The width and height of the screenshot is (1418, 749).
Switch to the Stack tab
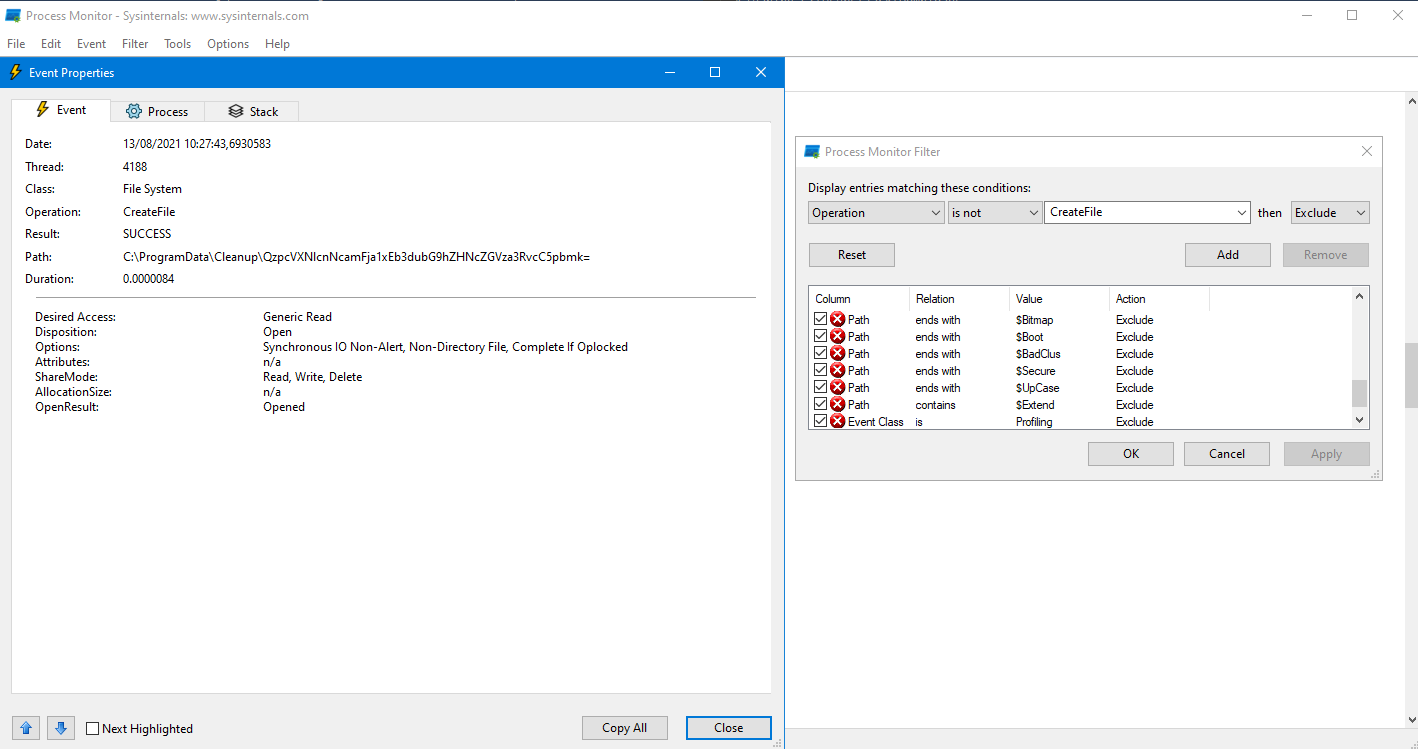click(252, 111)
